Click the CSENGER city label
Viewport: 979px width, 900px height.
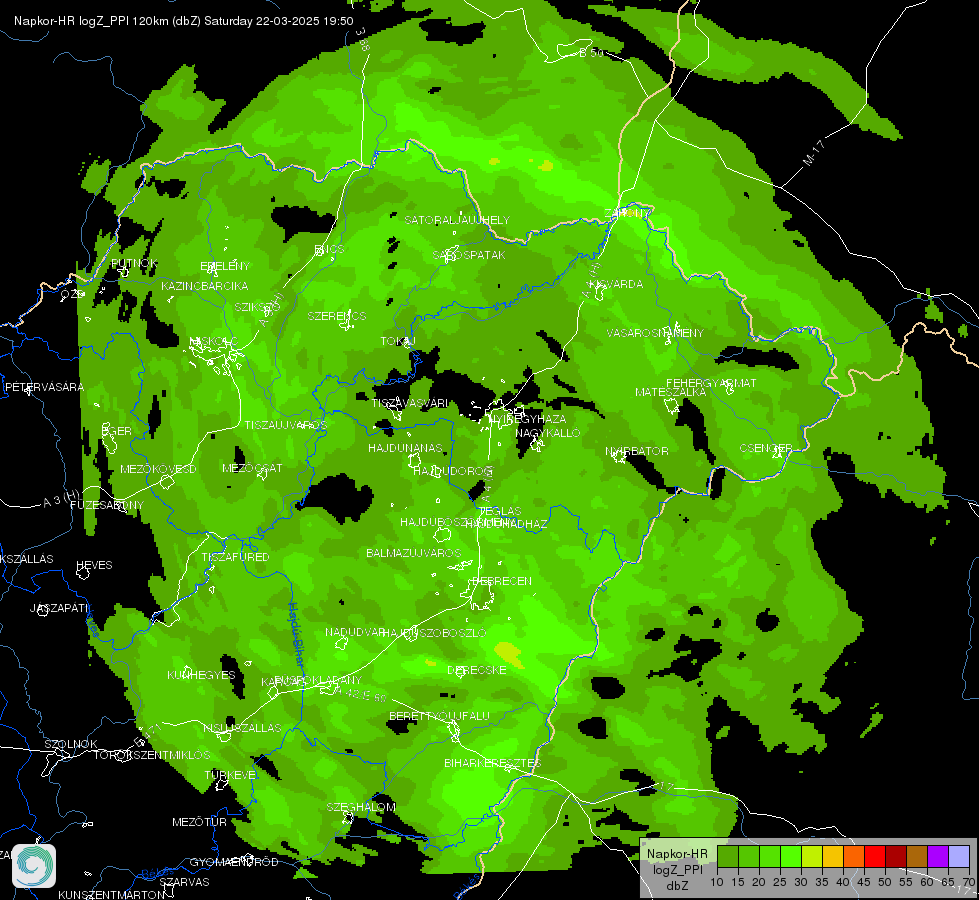pyautogui.click(x=766, y=448)
